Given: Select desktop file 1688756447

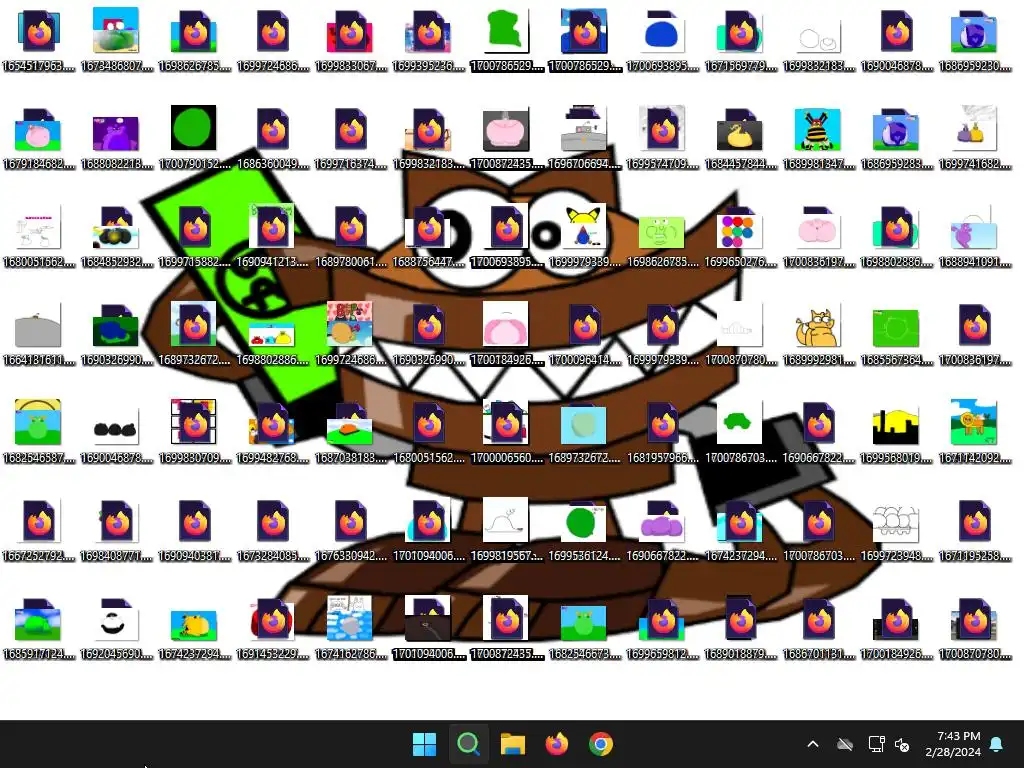Looking at the screenshot, I should coord(428,235).
